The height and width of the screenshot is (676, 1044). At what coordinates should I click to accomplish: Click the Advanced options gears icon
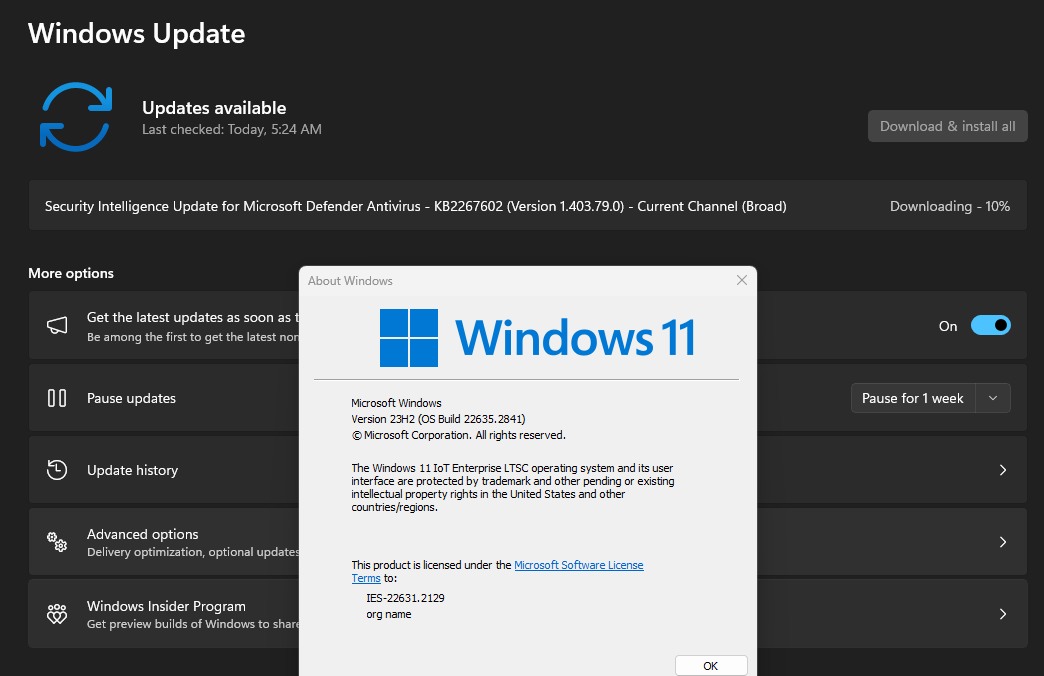pos(57,541)
